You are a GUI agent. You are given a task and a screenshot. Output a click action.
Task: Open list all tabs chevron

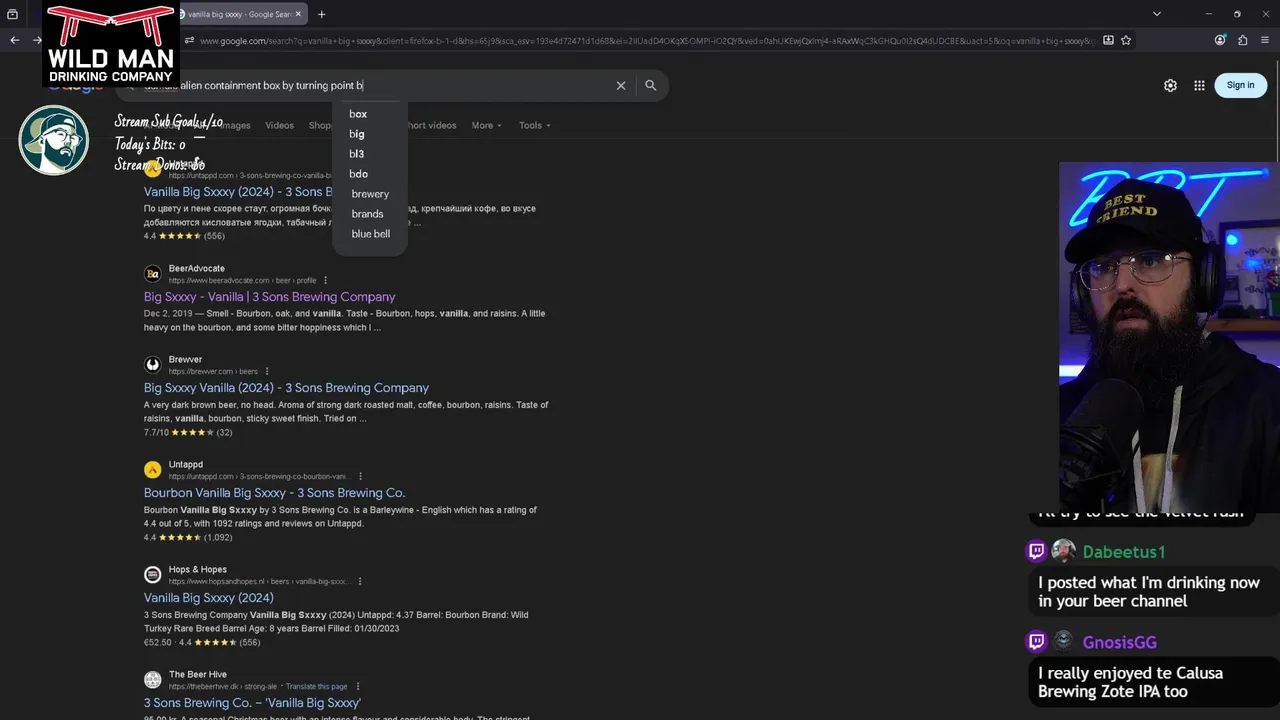(x=1157, y=14)
